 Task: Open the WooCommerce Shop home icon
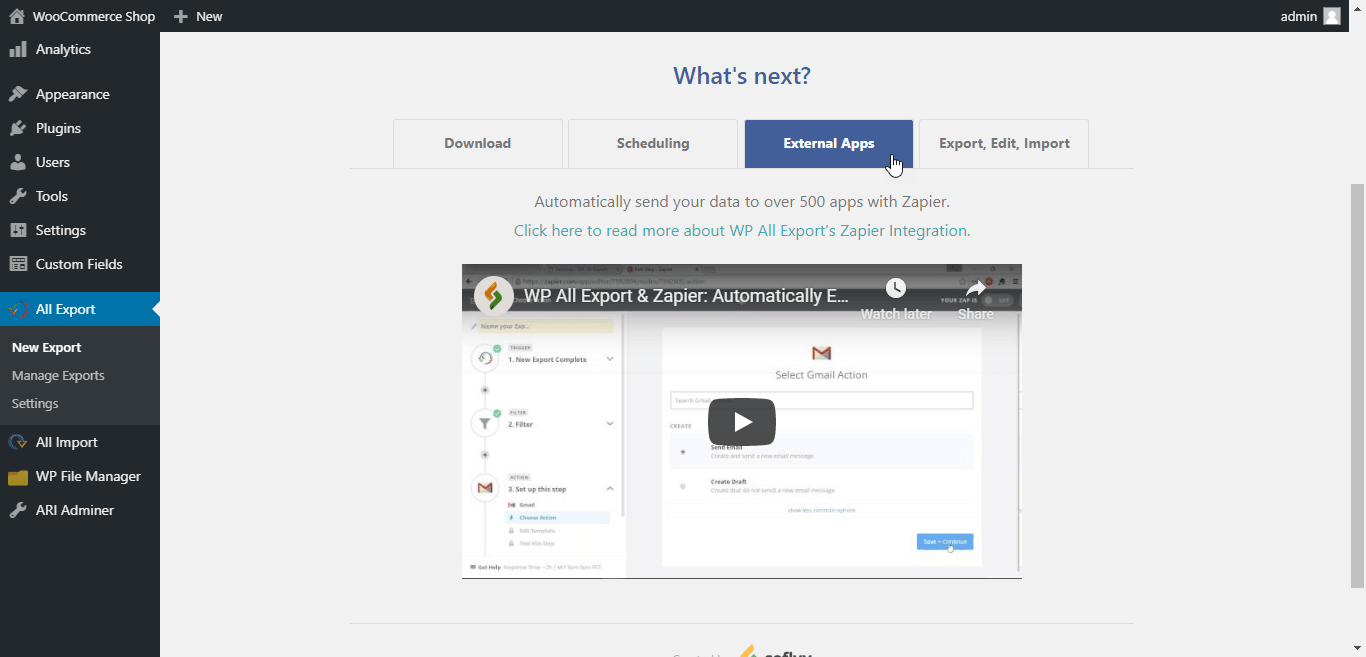(x=17, y=16)
